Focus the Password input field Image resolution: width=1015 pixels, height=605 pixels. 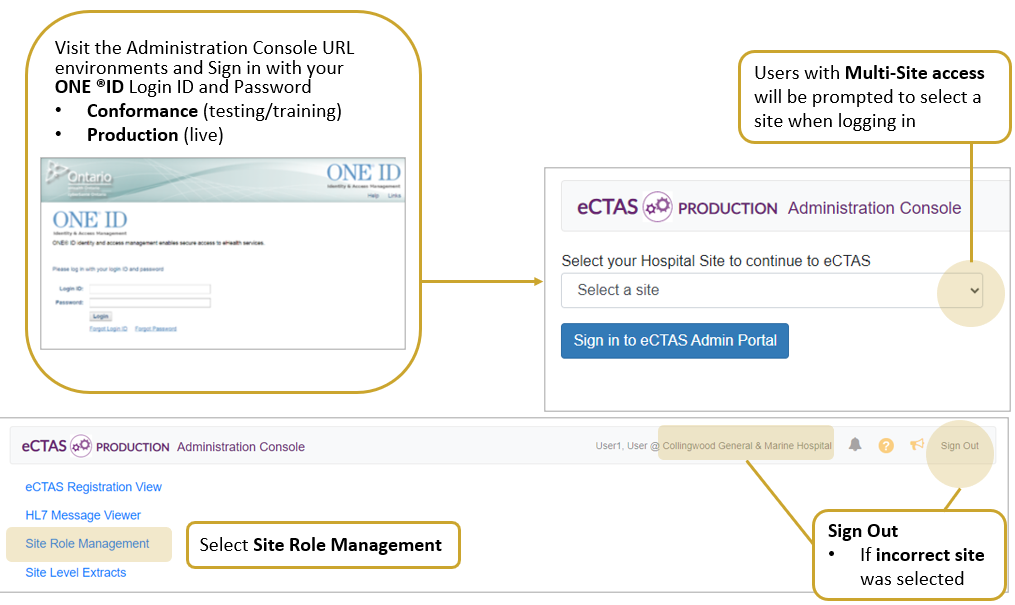[150, 301]
